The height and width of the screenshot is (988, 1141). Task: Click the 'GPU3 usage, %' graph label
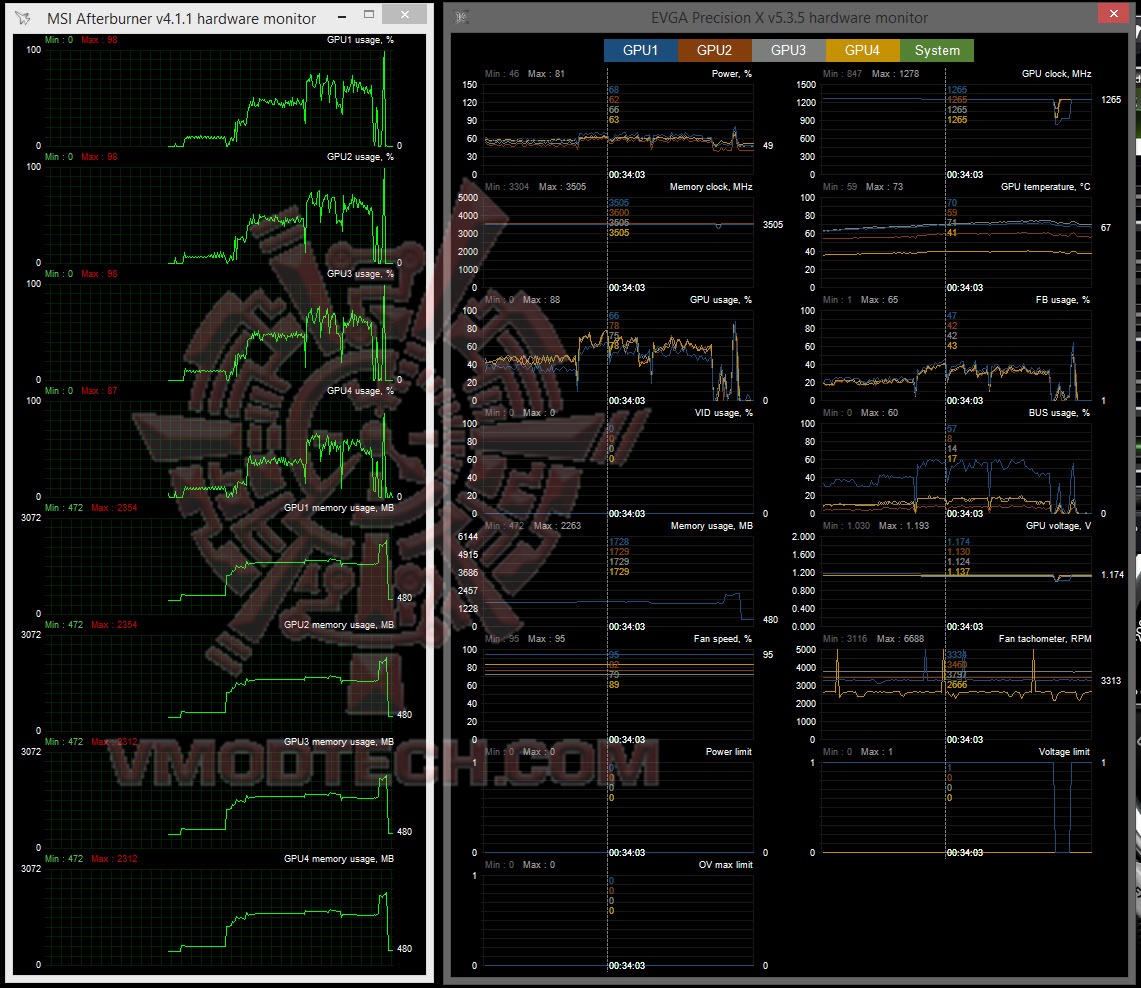(x=360, y=274)
